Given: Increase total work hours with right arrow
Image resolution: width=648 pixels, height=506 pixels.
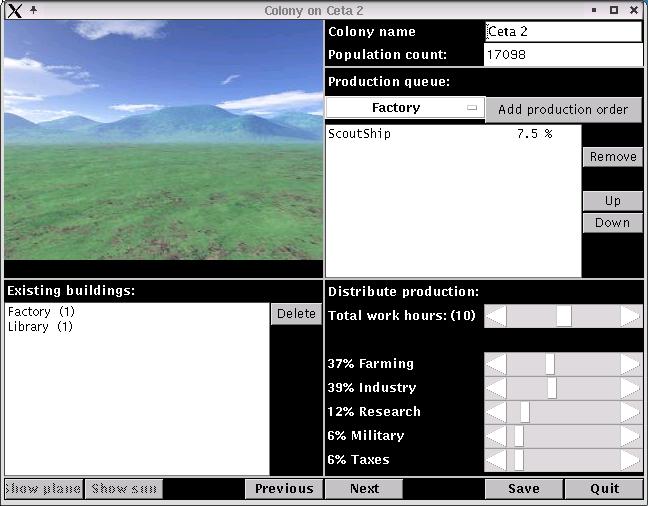Looking at the screenshot, I should tap(630, 316).
